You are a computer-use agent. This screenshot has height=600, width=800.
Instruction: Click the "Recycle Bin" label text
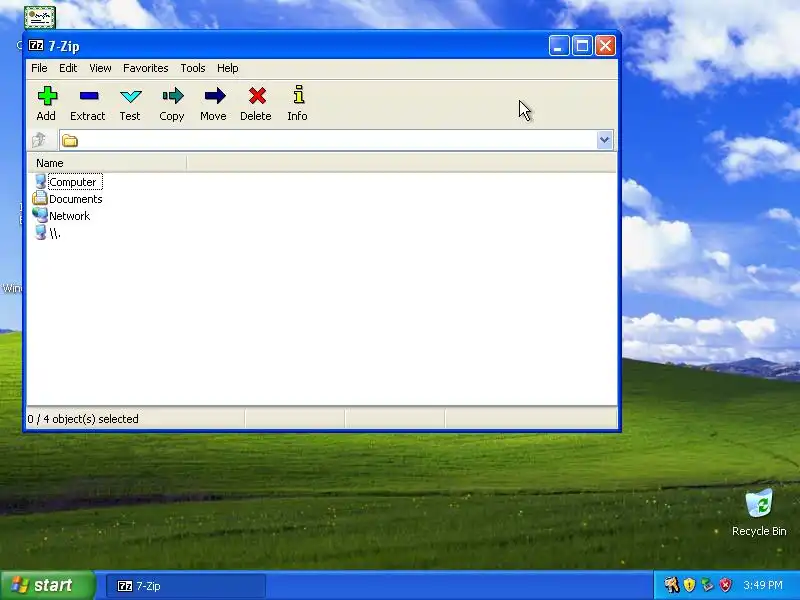[x=759, y=531]
